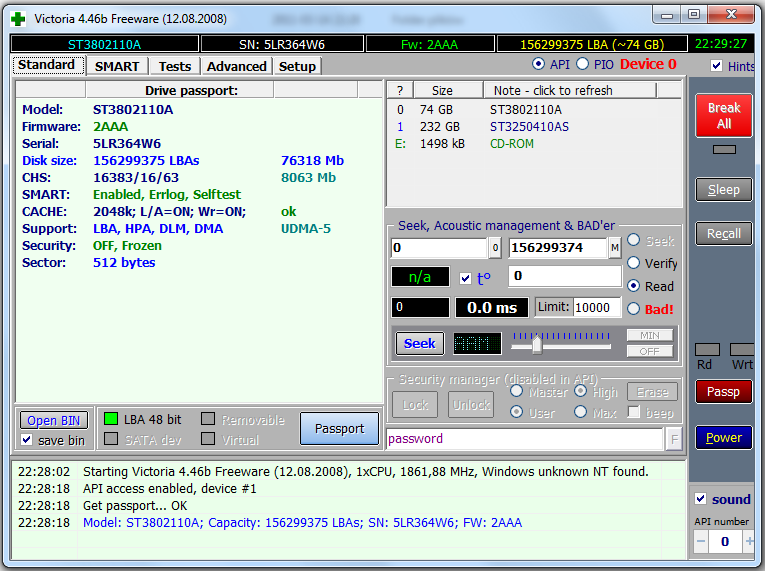The image size is (766, 573).
Task: Click the 0.0 ms timing display
Action: click(492, 308)
